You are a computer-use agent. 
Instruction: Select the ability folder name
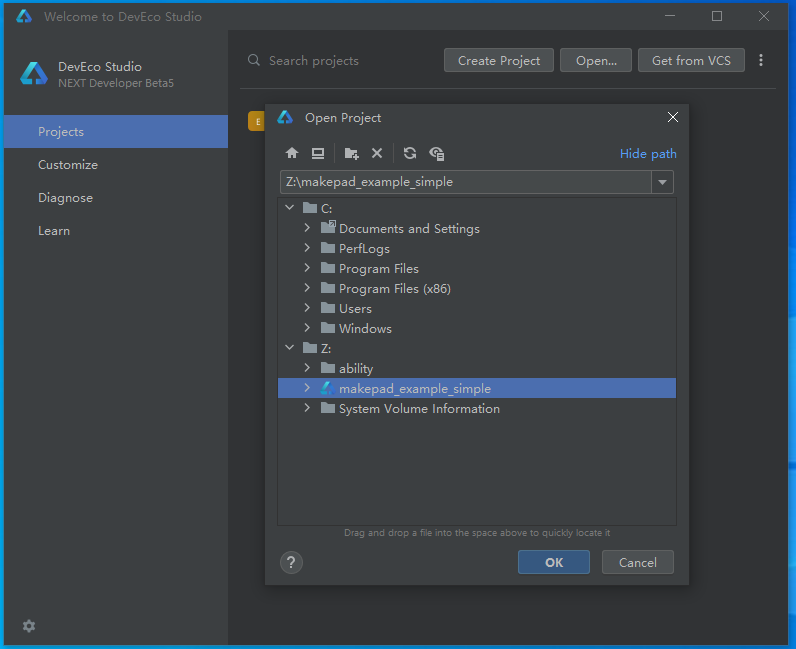(356, 369)
